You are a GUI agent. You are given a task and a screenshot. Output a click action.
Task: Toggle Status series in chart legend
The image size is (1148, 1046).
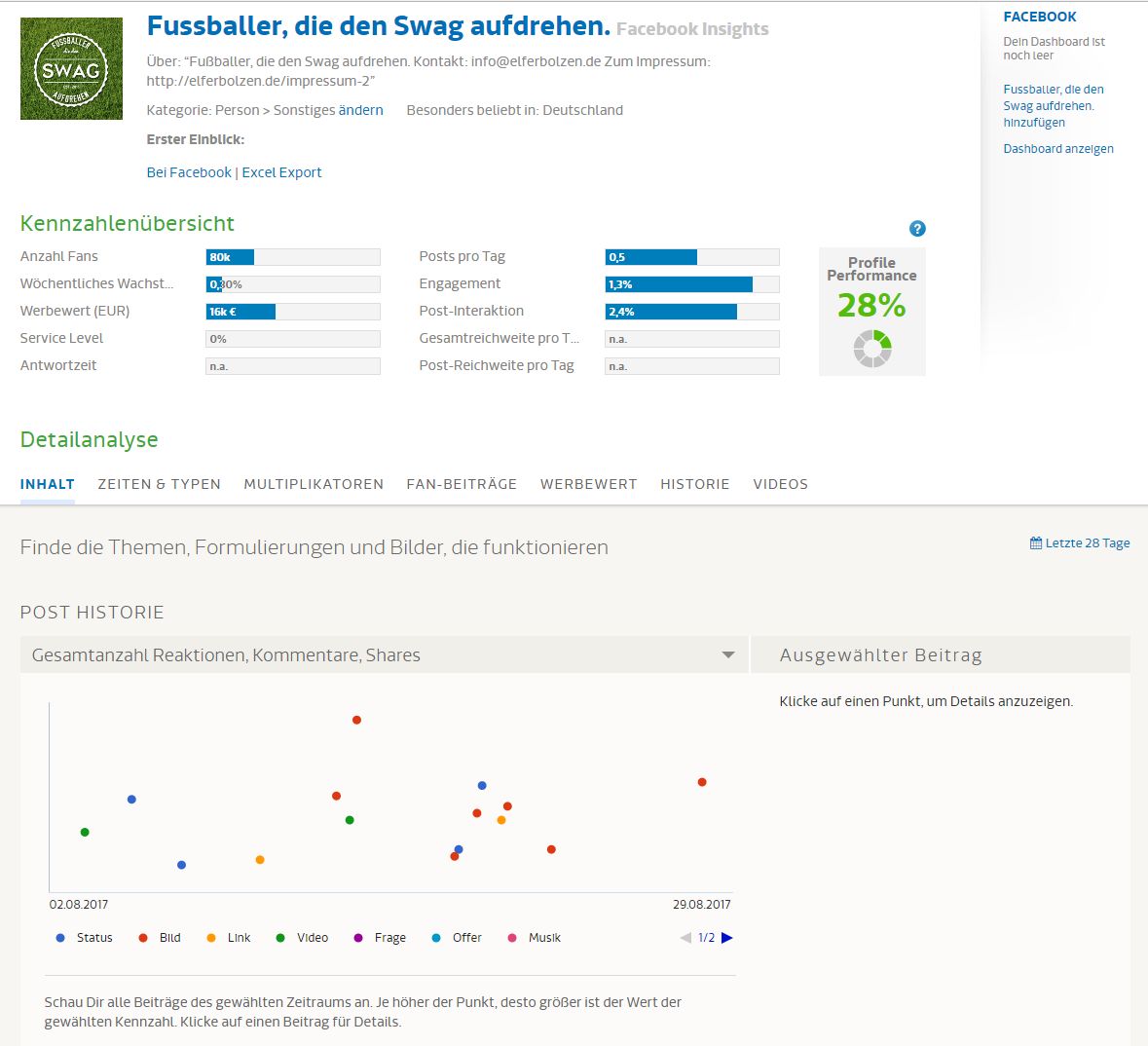click(85, 938)
